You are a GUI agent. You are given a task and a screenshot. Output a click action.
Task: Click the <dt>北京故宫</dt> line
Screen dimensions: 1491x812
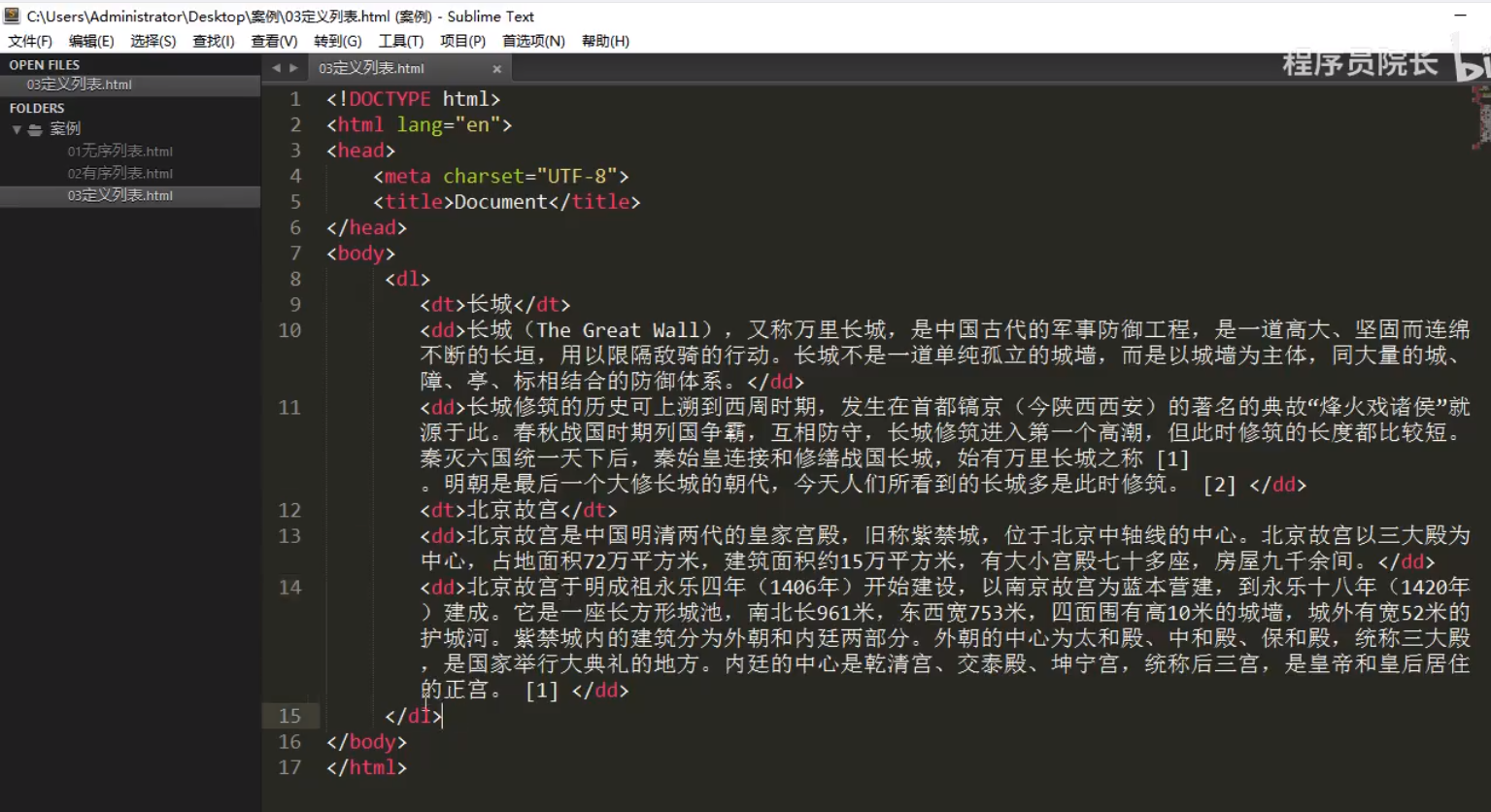click(x=519, y=510)
